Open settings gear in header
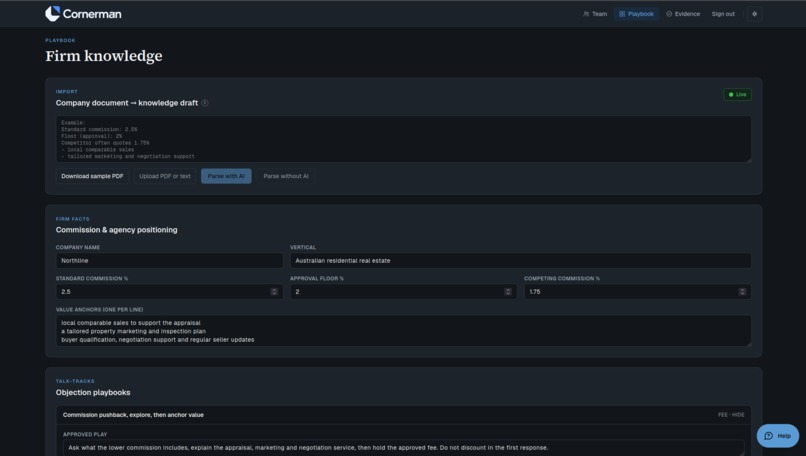The height and width of the screenshot is (456, 806). click(x=755, y=14)
